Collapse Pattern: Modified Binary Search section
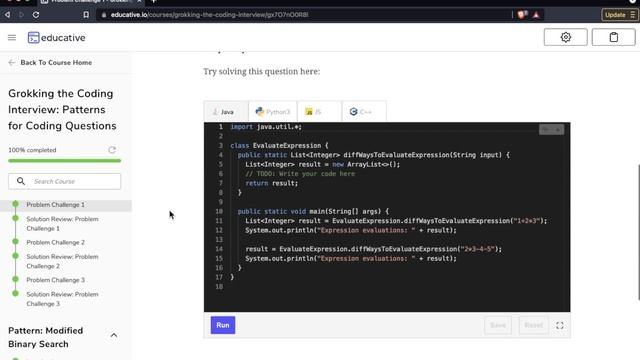 click(114, 336)
